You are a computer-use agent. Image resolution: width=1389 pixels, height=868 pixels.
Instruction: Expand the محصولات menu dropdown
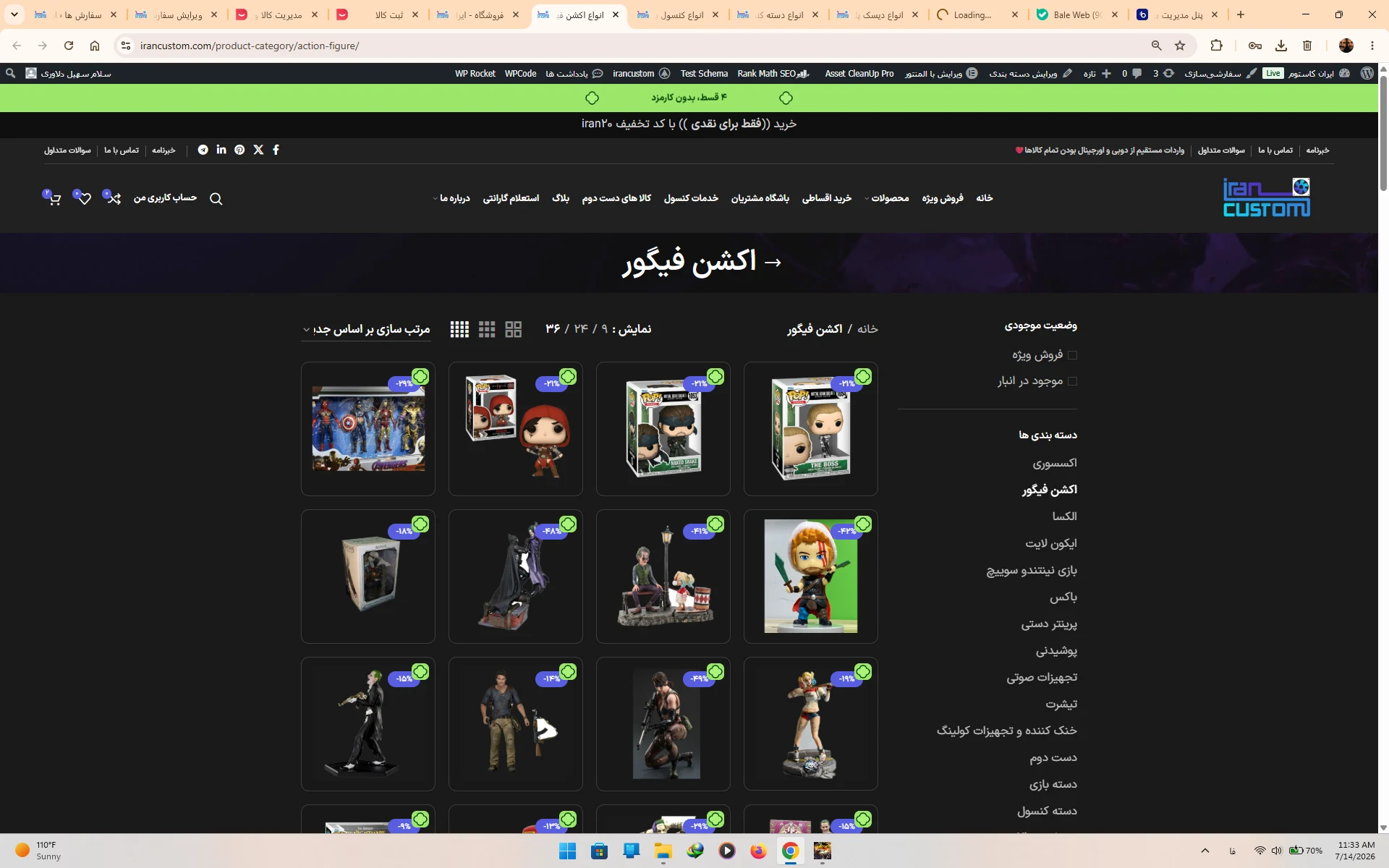point(886,198)
